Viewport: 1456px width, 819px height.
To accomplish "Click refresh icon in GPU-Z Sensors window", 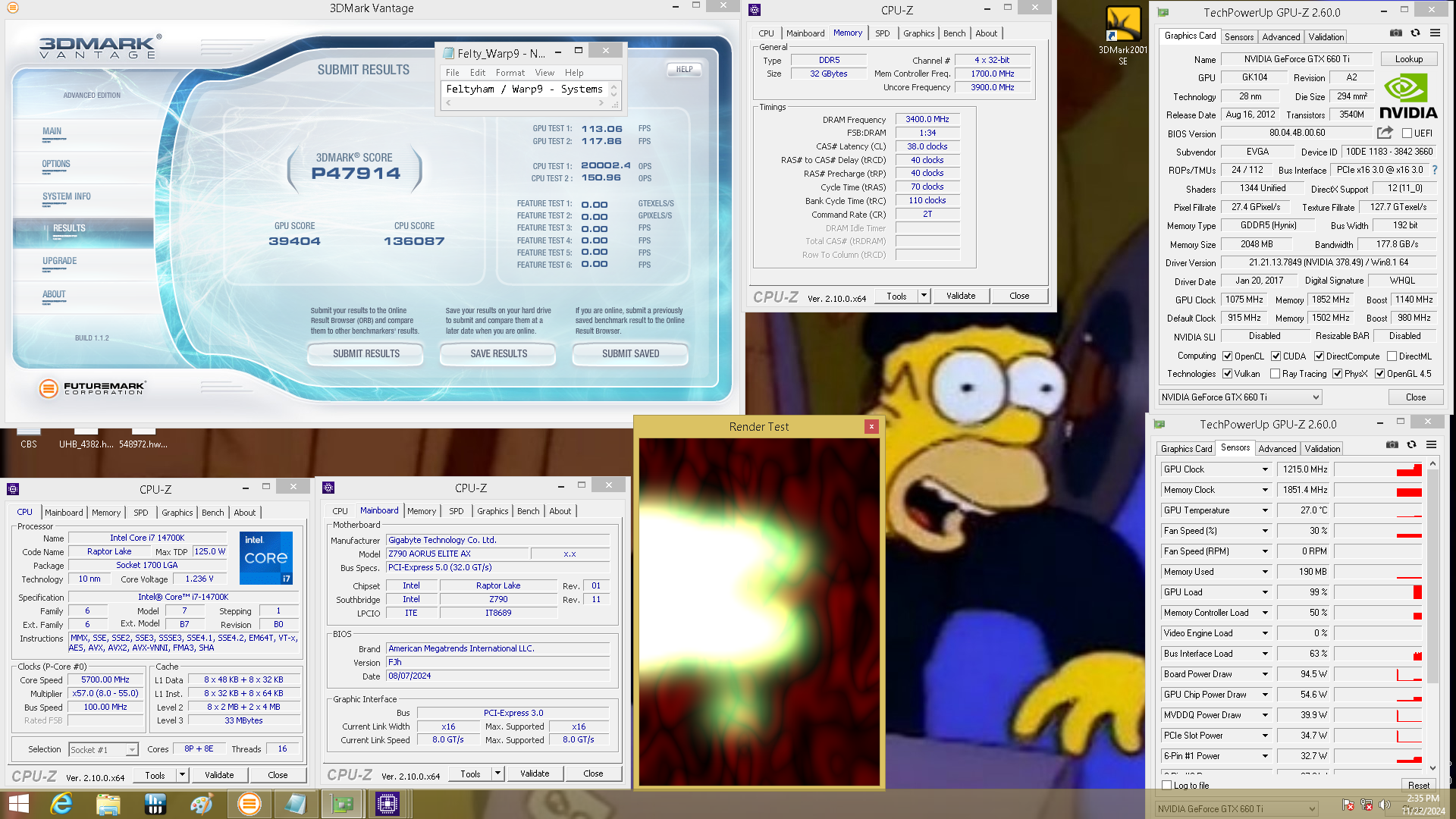I will (x=1411, y=445).
